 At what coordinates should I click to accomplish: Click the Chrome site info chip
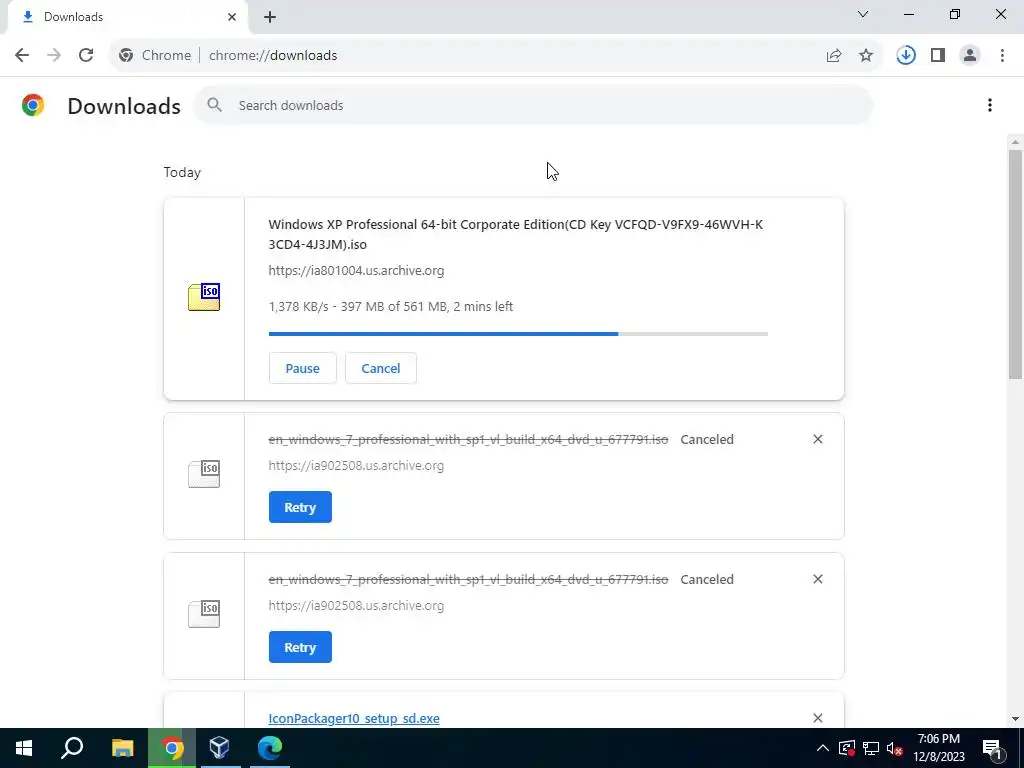155,56
